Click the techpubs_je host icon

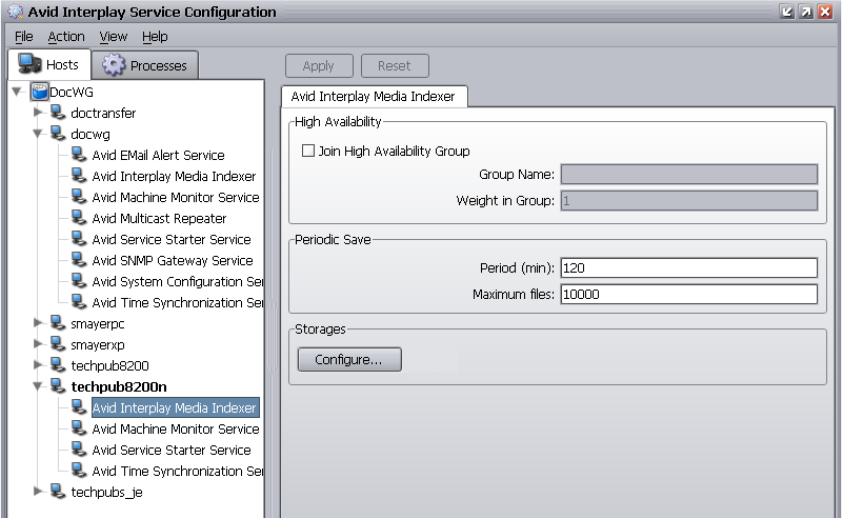tap(58, 491)
